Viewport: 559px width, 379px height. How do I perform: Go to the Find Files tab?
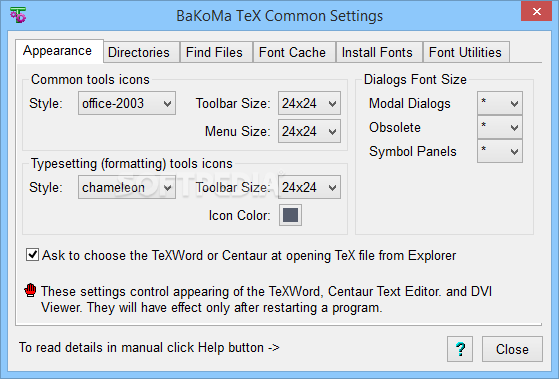coord(216,52)
